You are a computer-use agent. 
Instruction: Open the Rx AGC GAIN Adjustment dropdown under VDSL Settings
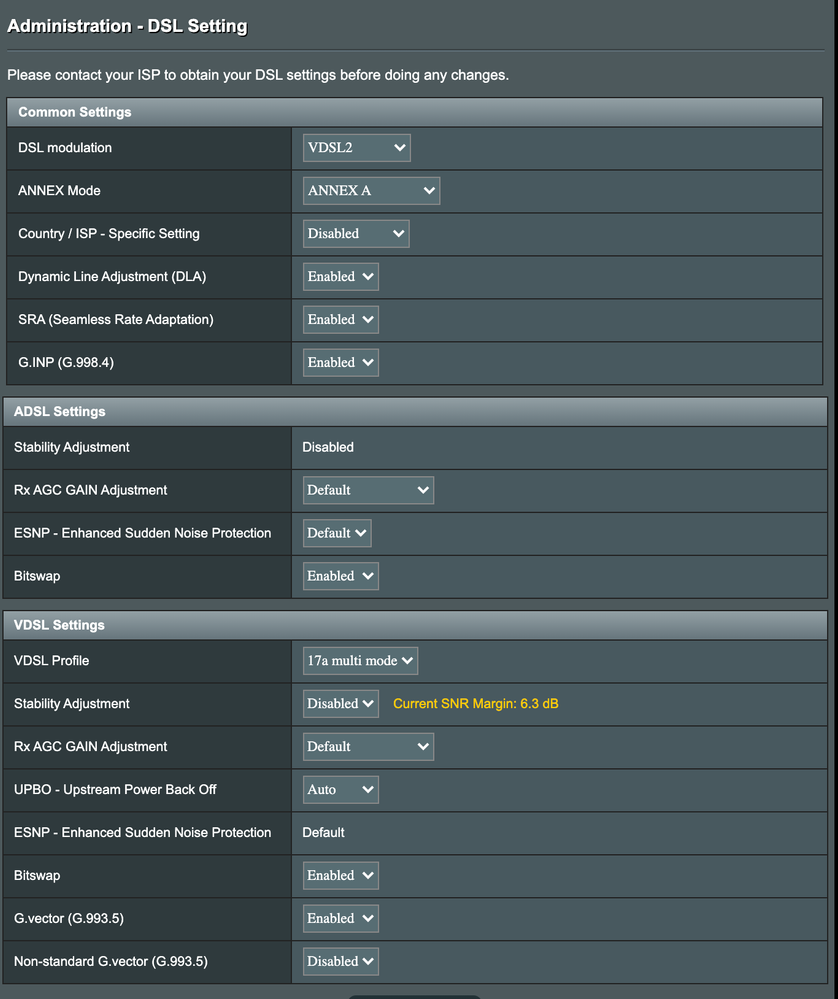[x=367, y=746]
